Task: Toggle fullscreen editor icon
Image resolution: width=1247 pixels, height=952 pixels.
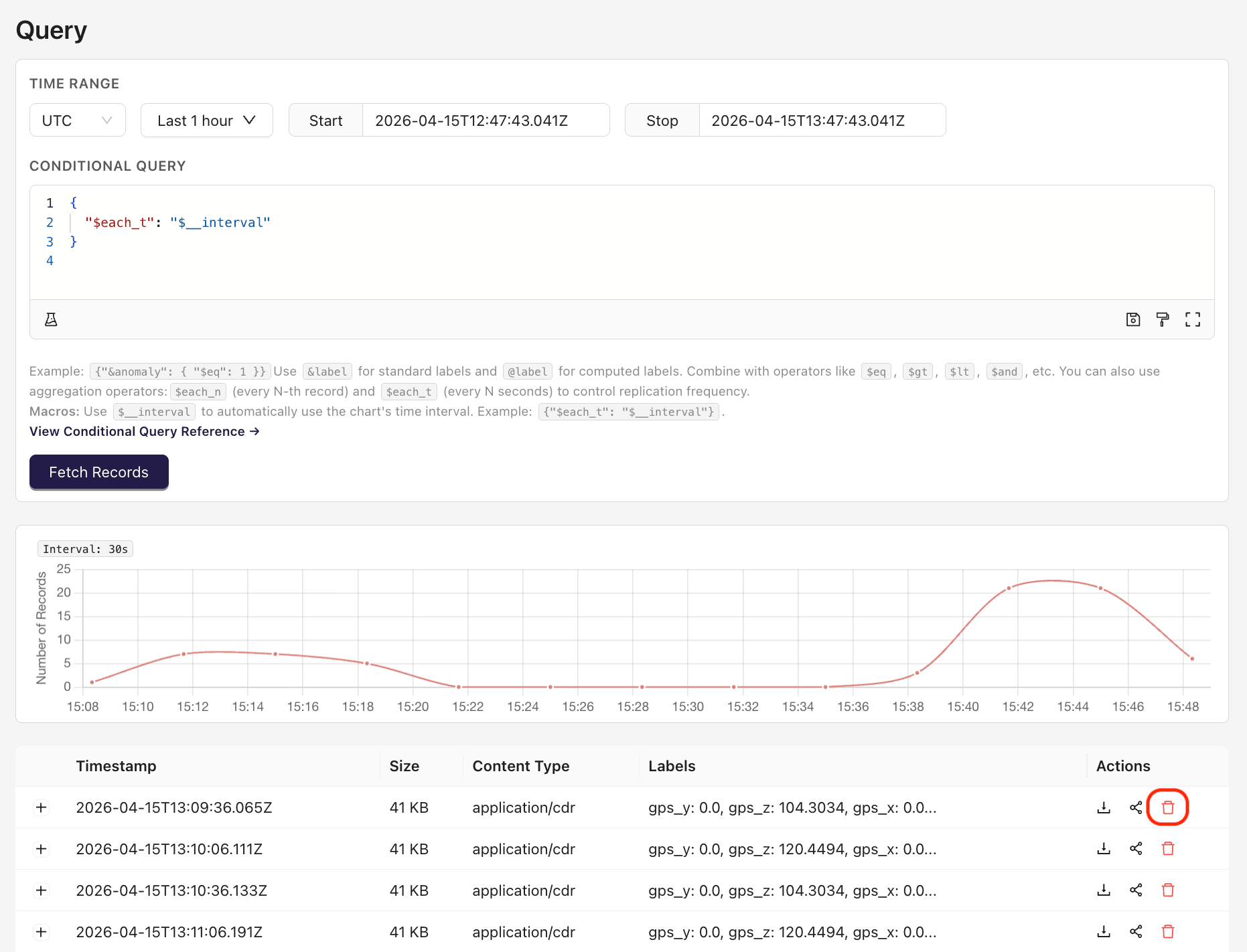Action: [x=1193, y=319]
